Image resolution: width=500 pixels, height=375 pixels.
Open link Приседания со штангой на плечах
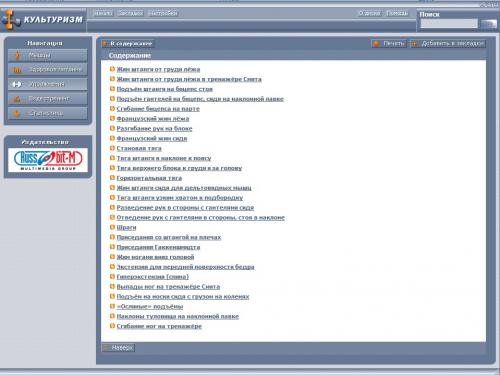coord(169,237)
